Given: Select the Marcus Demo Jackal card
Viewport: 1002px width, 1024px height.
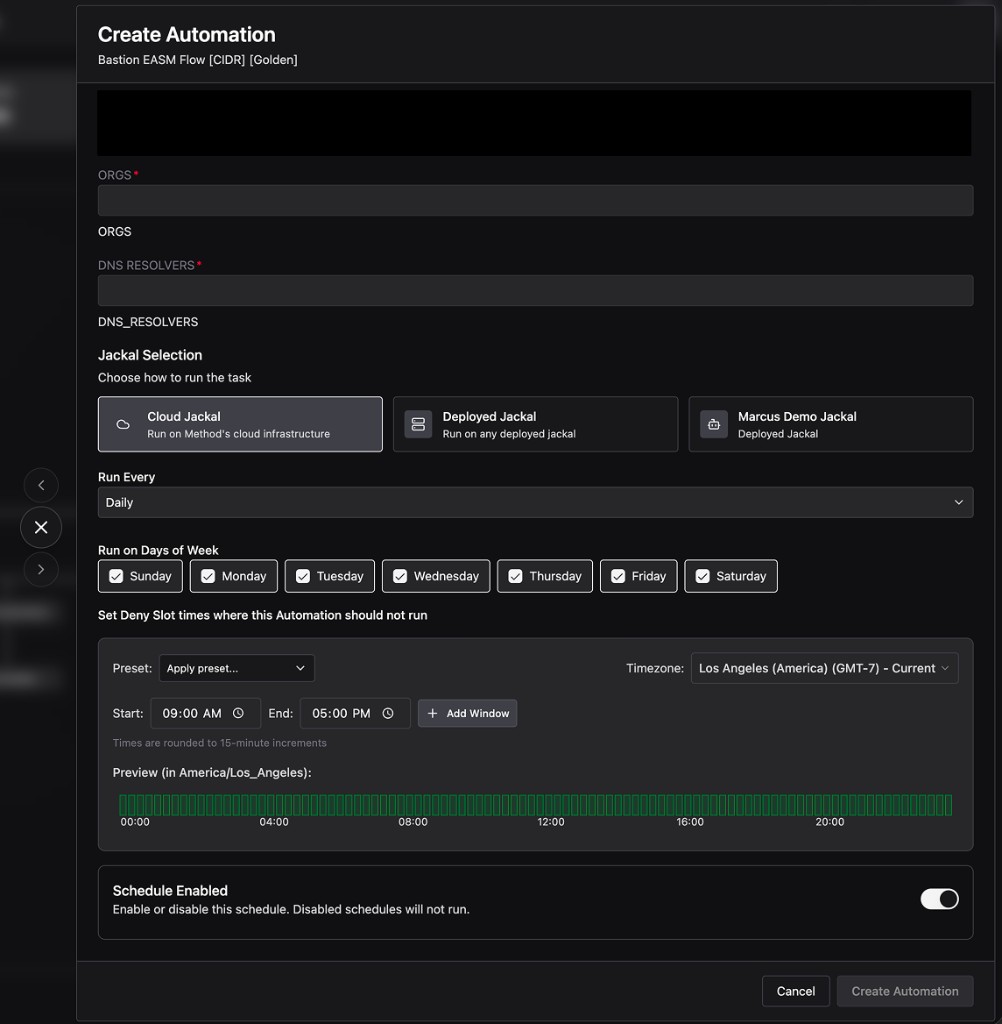Looking at the screenshot, I should point(831,424).
